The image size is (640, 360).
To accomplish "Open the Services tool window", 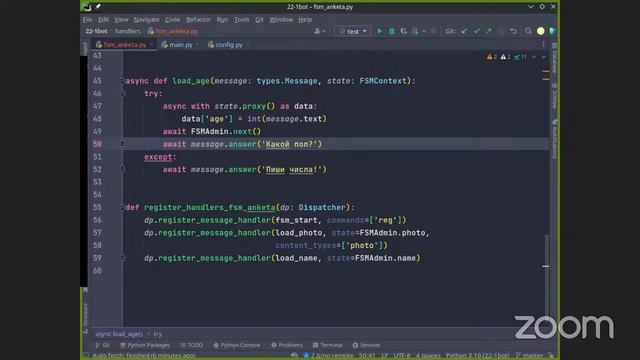I will (x=366, y=345).
